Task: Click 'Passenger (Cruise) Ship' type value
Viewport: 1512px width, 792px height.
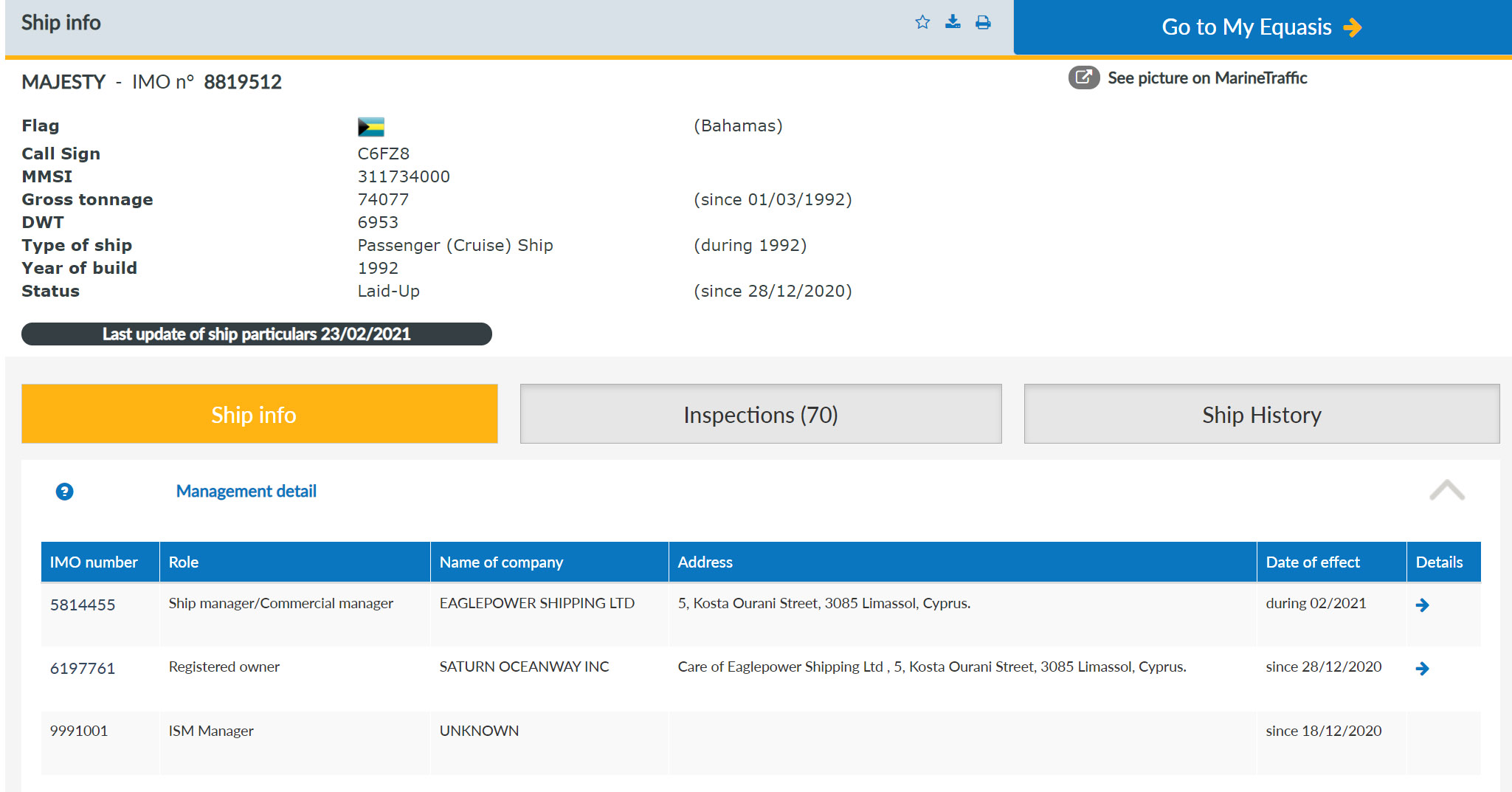Action: 455,245
